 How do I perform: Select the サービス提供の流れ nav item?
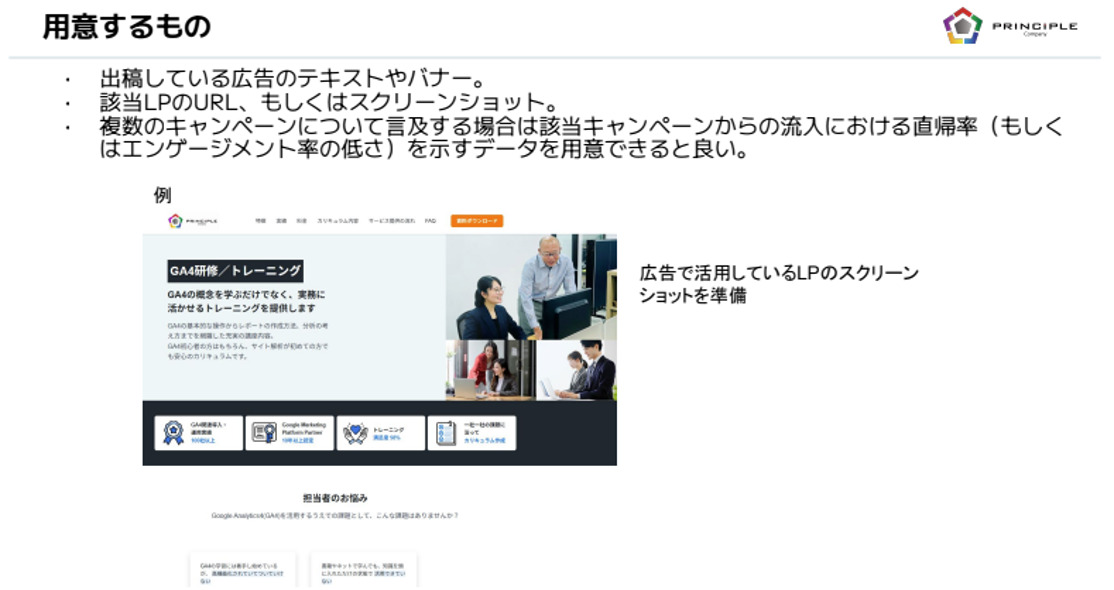[390, 221]
